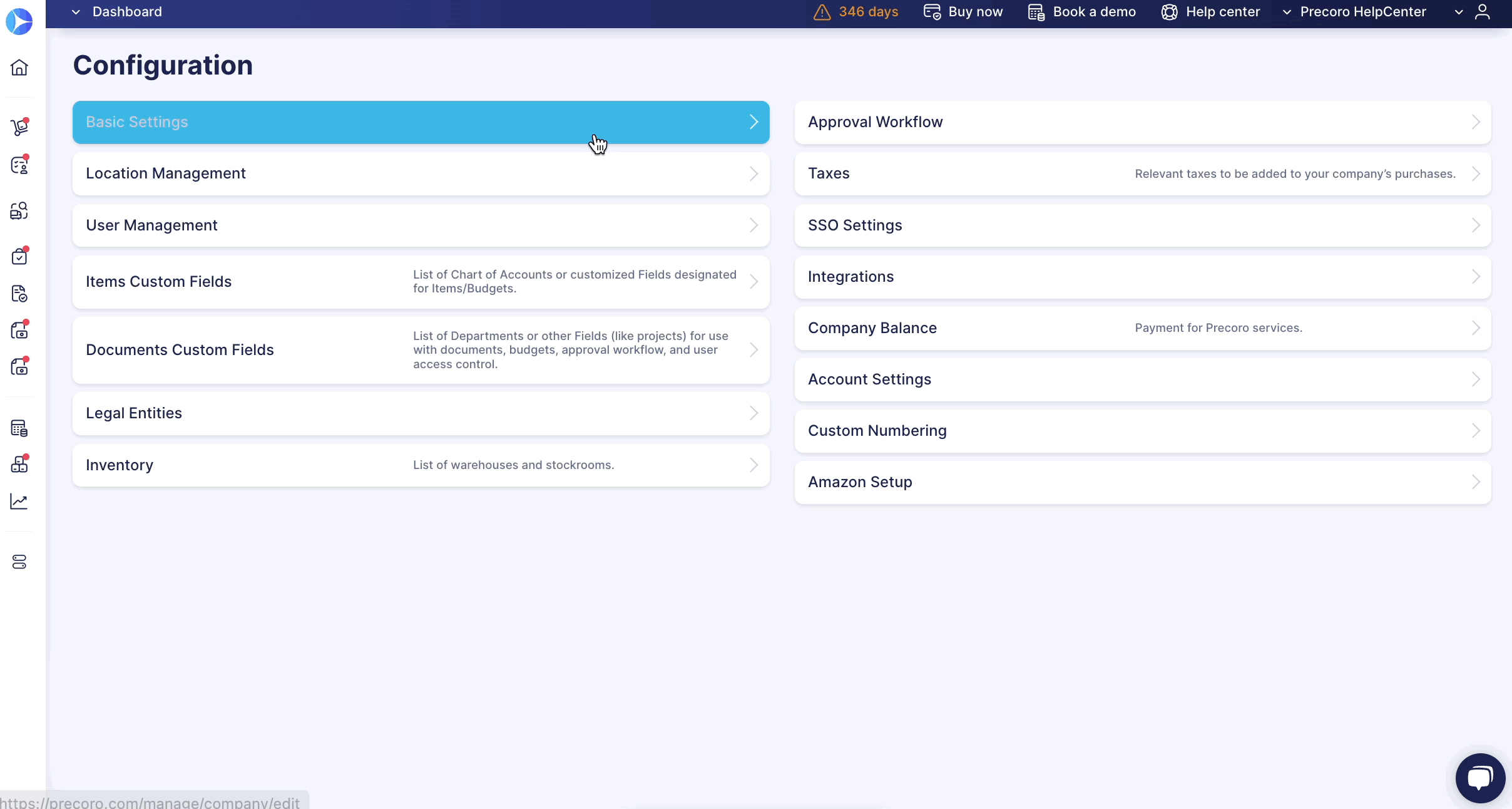Open the hand-truck cart sidebar icon
The width and height of the screenshot is (1512, 809).
pos(19,127)
